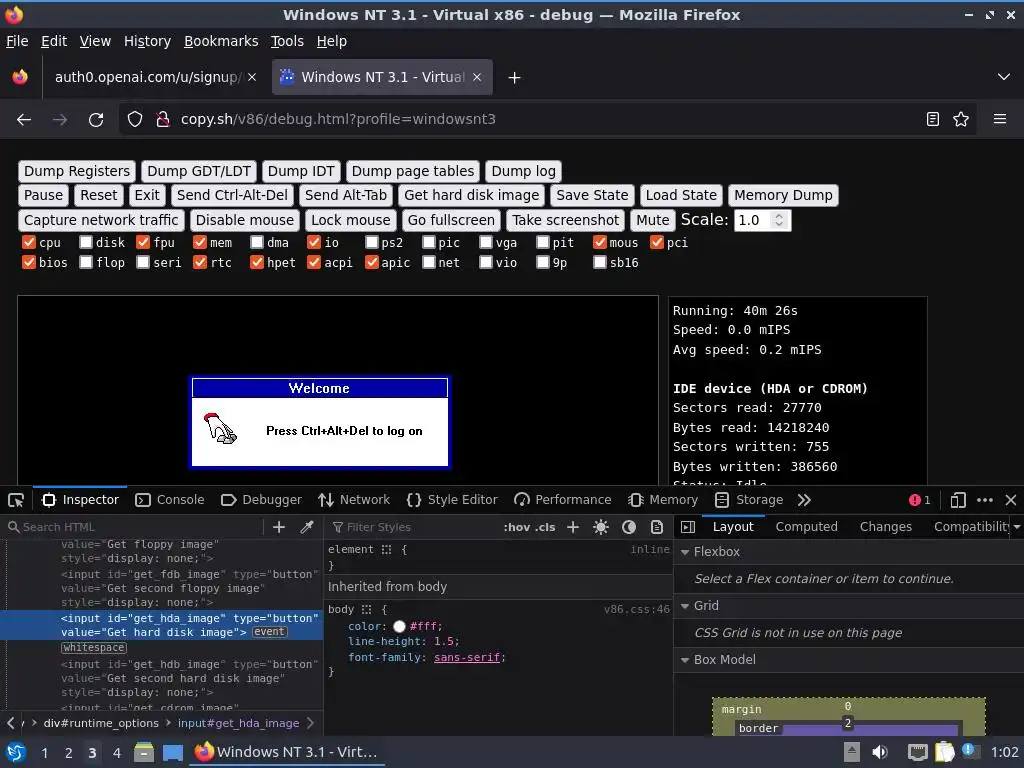Close the auth0.openai.com tab

pos(252,77)
